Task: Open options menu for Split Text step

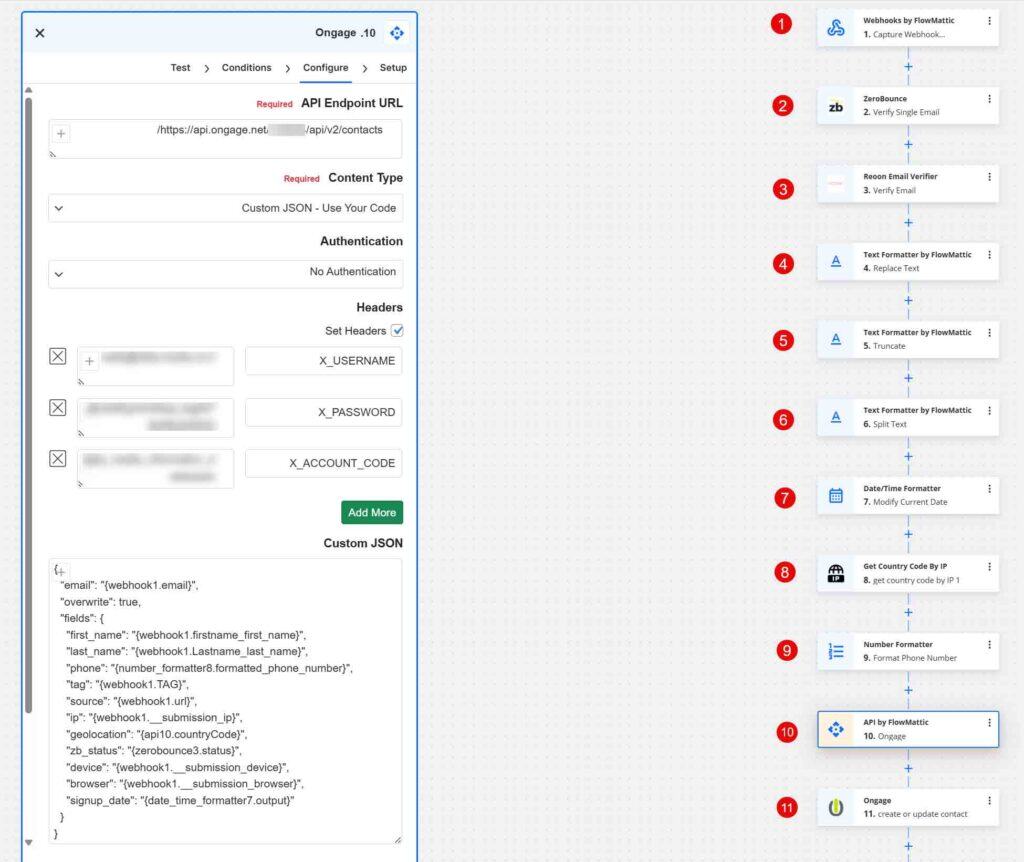Action: click(989, 411)
